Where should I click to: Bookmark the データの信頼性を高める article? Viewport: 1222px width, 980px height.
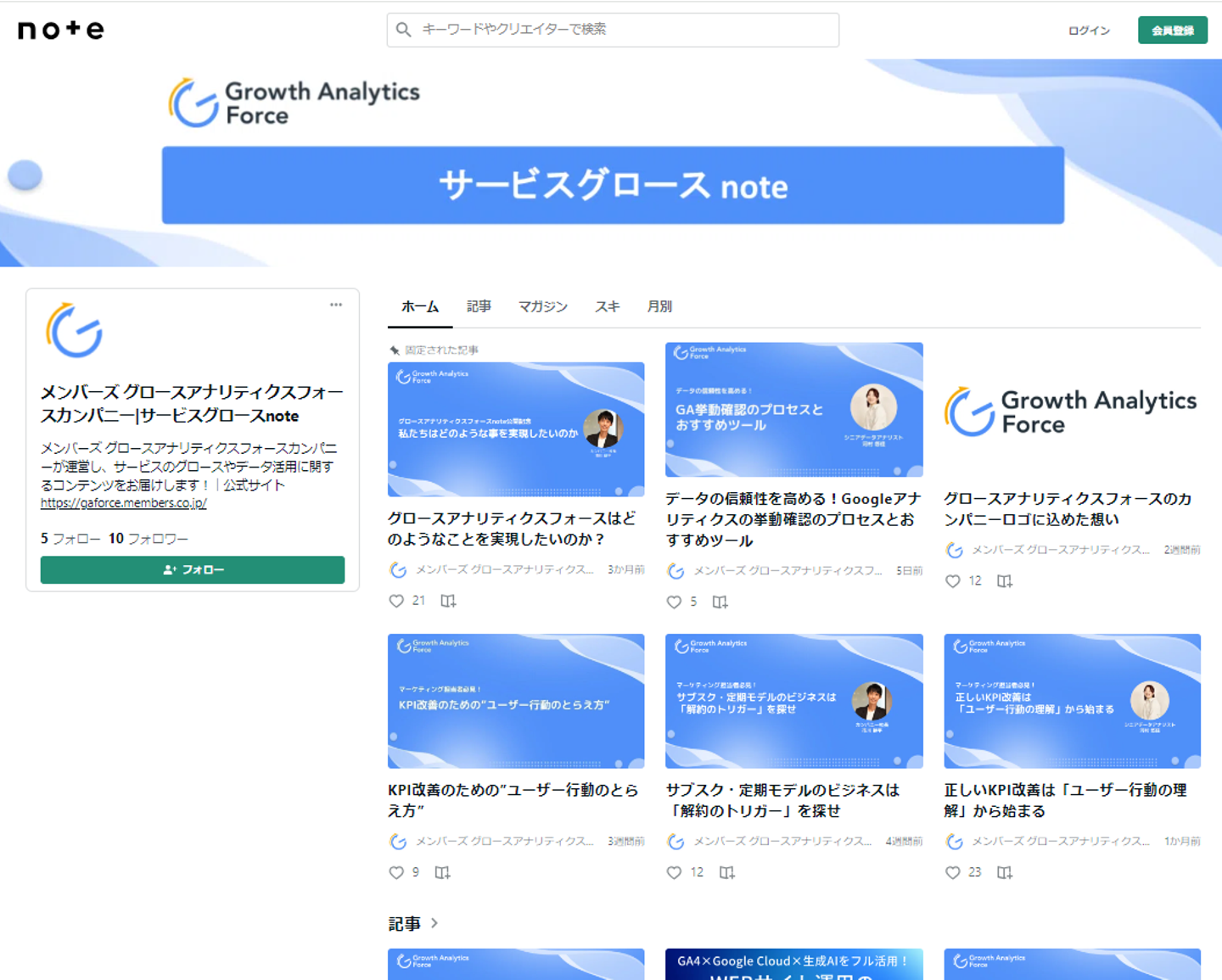(x=720, y=602)
